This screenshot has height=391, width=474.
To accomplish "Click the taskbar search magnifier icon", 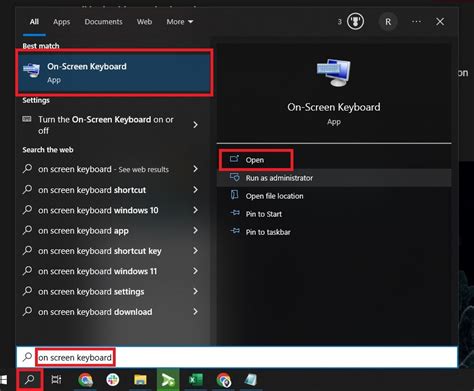I will click(x=30, y=379).
